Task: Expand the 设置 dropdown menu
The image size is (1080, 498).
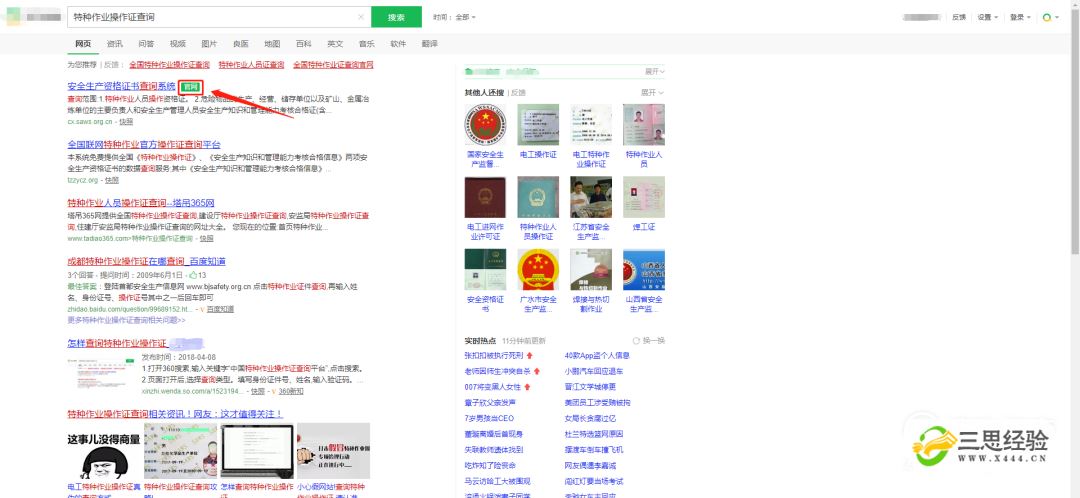Action: coord(987,17)
